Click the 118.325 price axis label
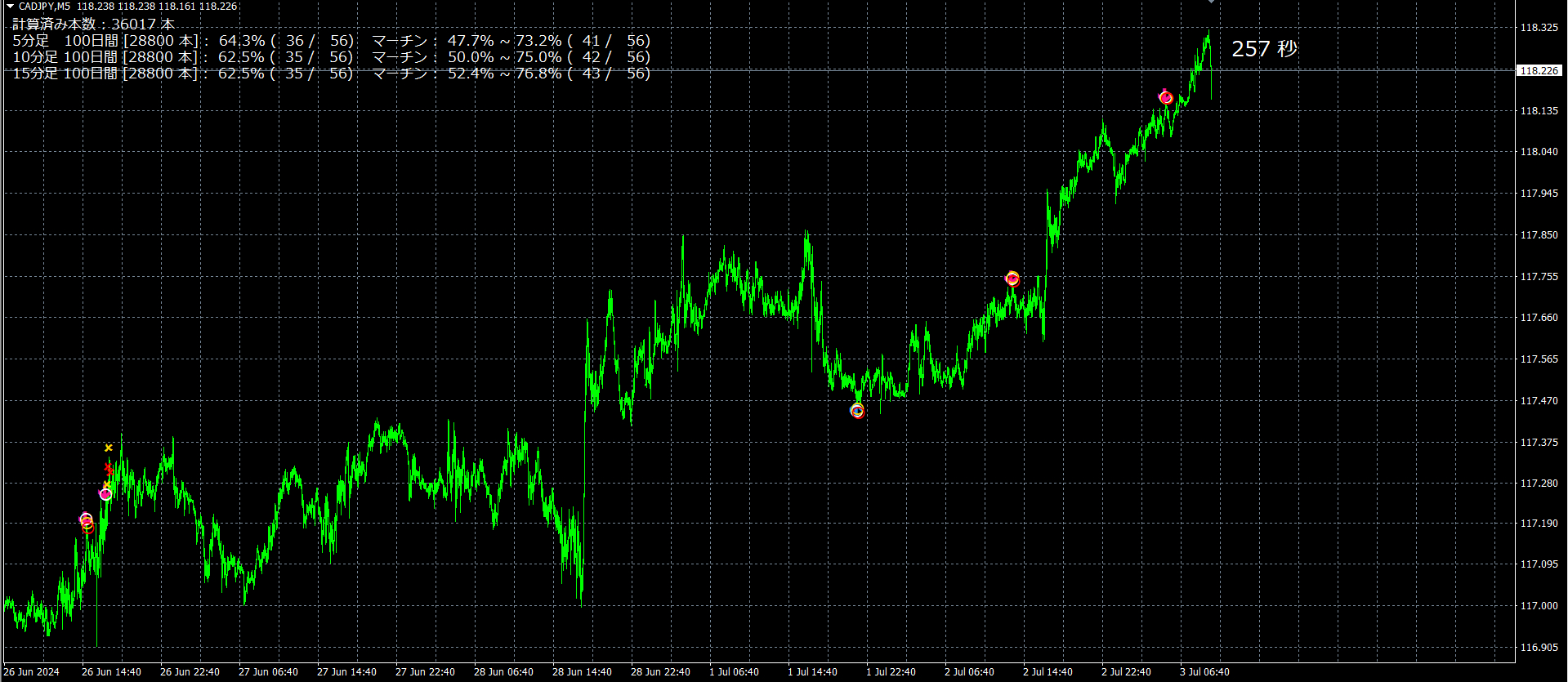The width and height of the screenshot is (1568, 682). pos(1539,27)
